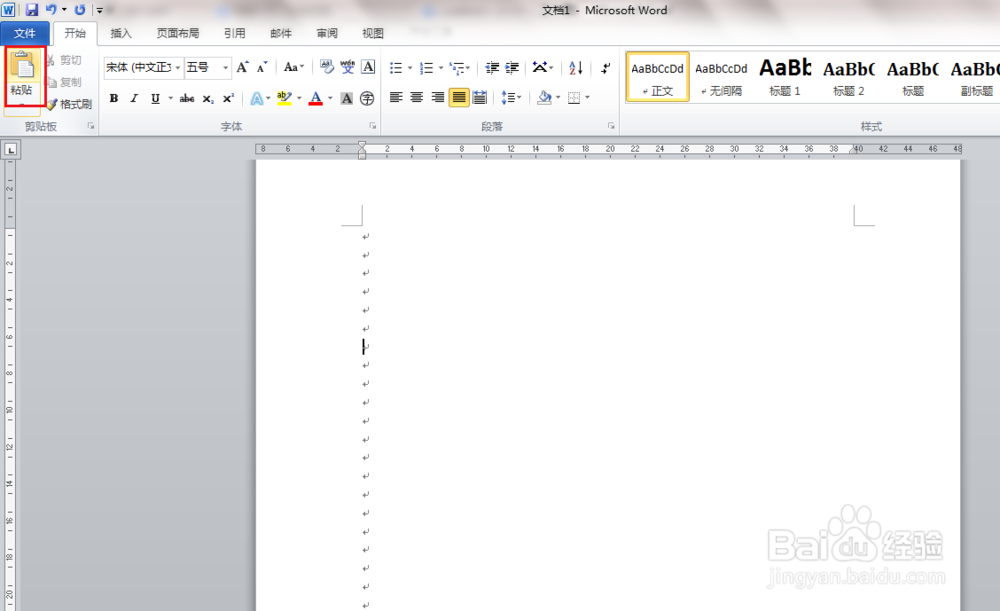Apply the 副标题 style
Image resolution: width=1000 pixels, height=611 pixels.
point(976,78)
